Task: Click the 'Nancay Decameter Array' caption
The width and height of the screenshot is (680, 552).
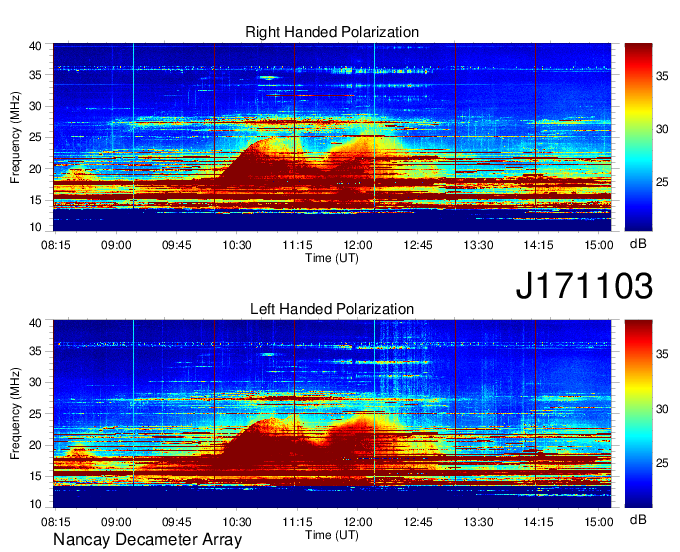Action: click(147, 540)
